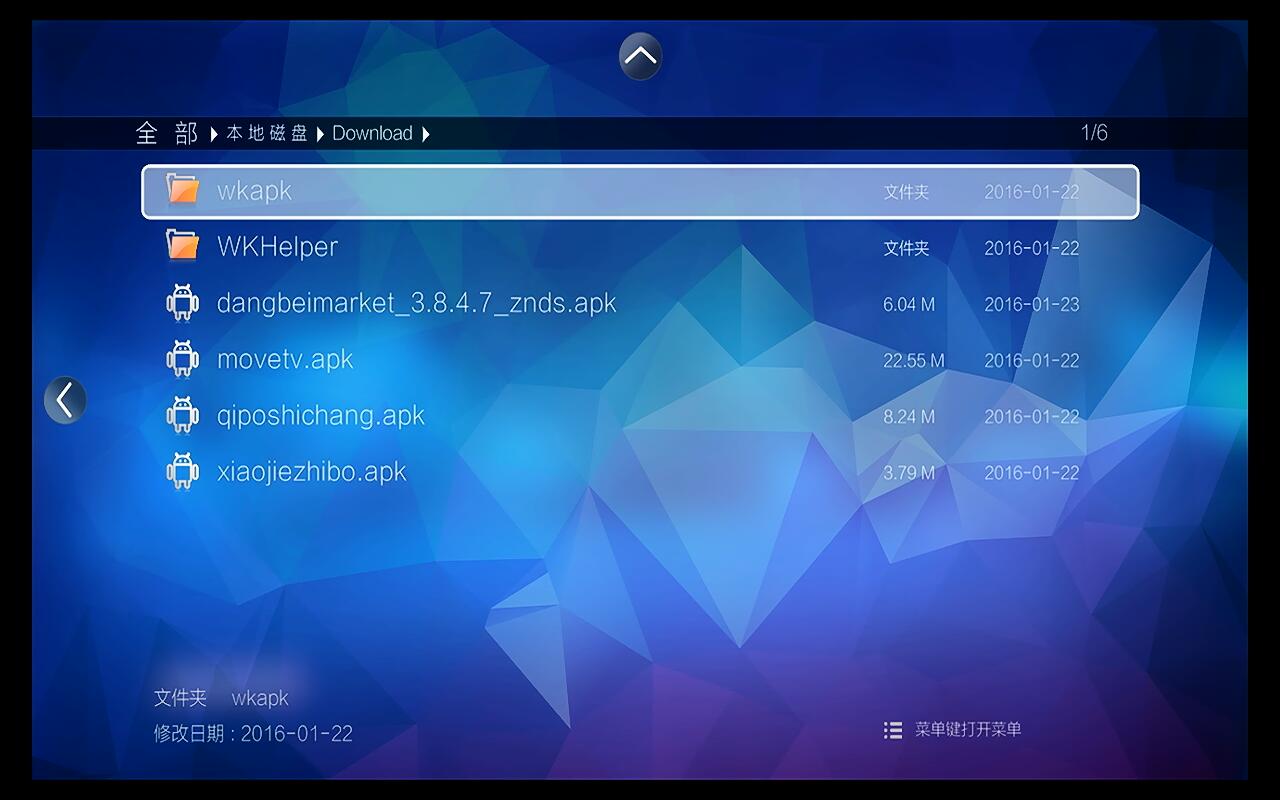Switch to the 全部 category tab
This screenshot has height=800, width=1280.
[166, 133]
